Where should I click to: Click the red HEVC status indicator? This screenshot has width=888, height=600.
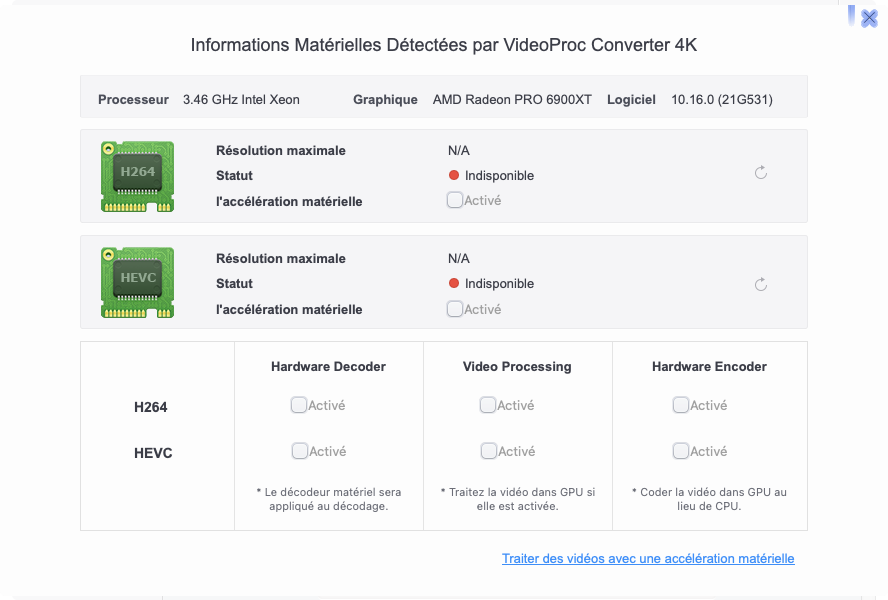pyautogui.click(x=454, y=284)
